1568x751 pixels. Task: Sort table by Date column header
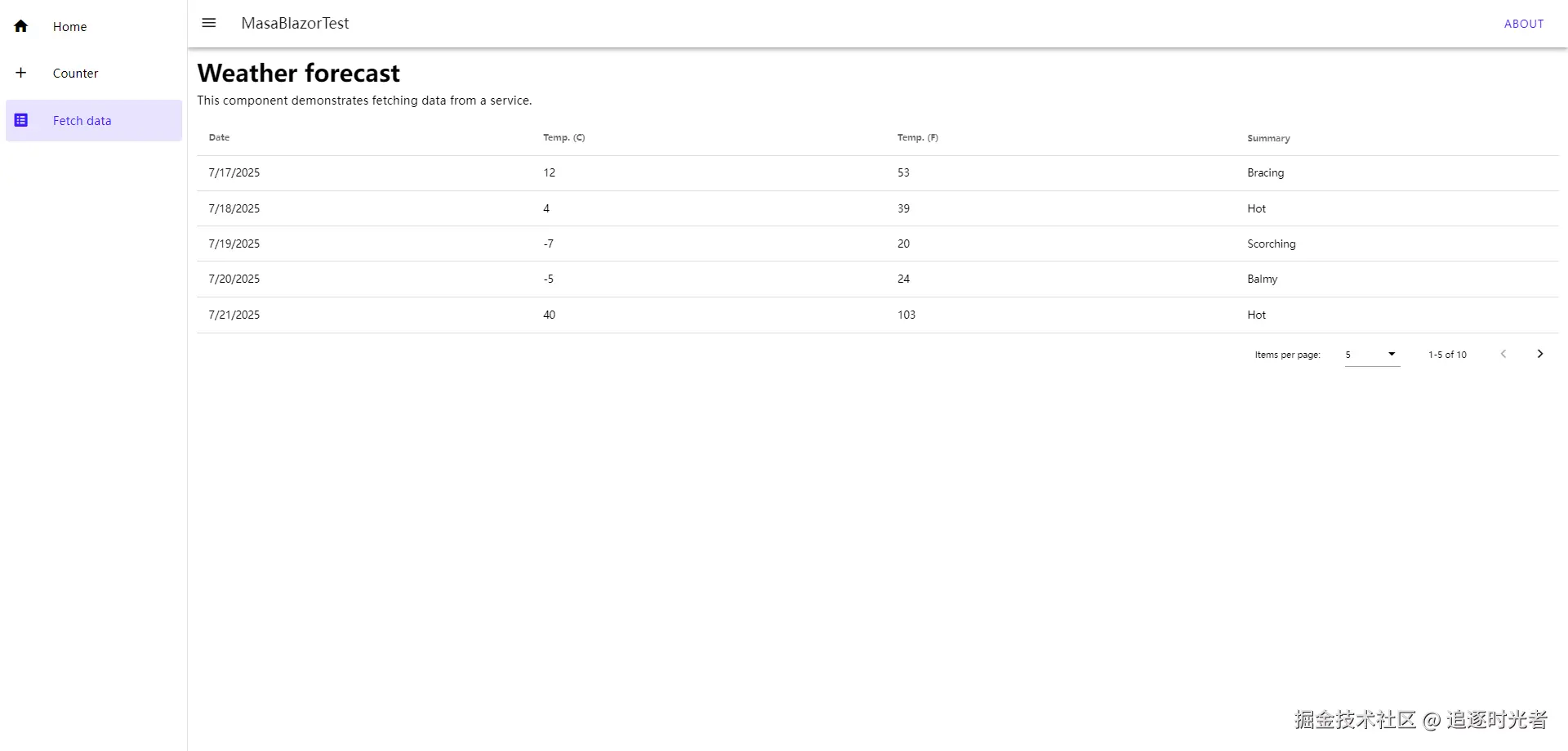click(x=219, y=137)
